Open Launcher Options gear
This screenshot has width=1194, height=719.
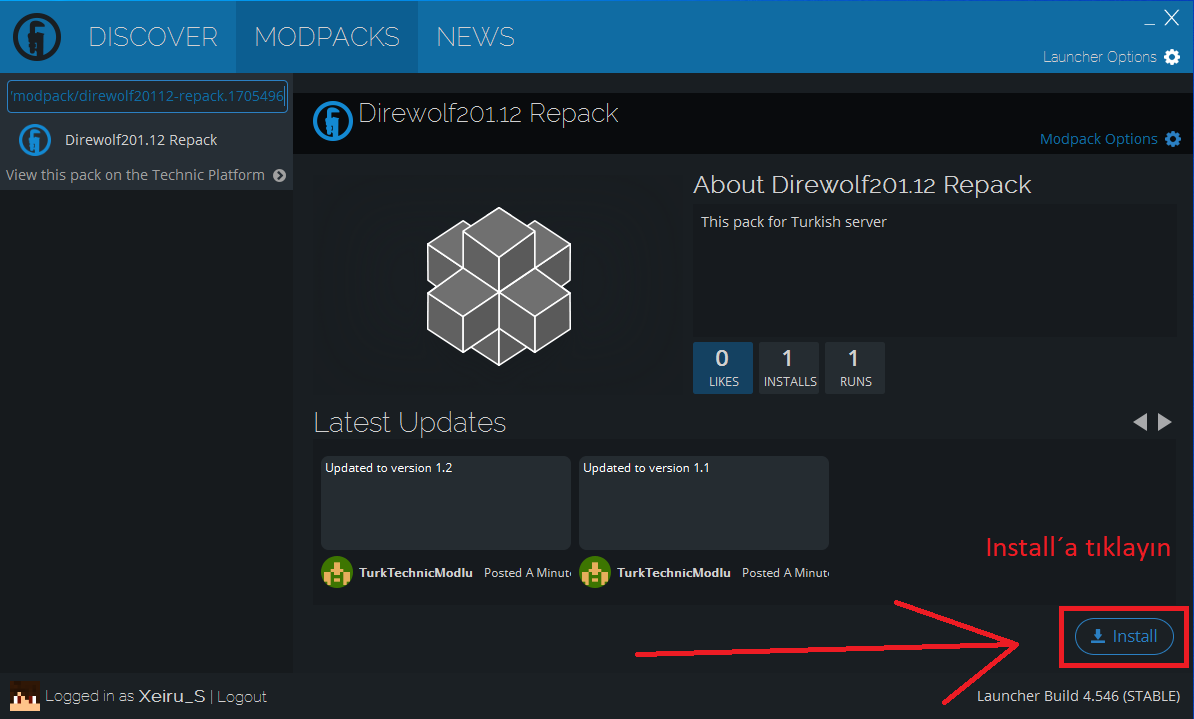coord(1172,56)
